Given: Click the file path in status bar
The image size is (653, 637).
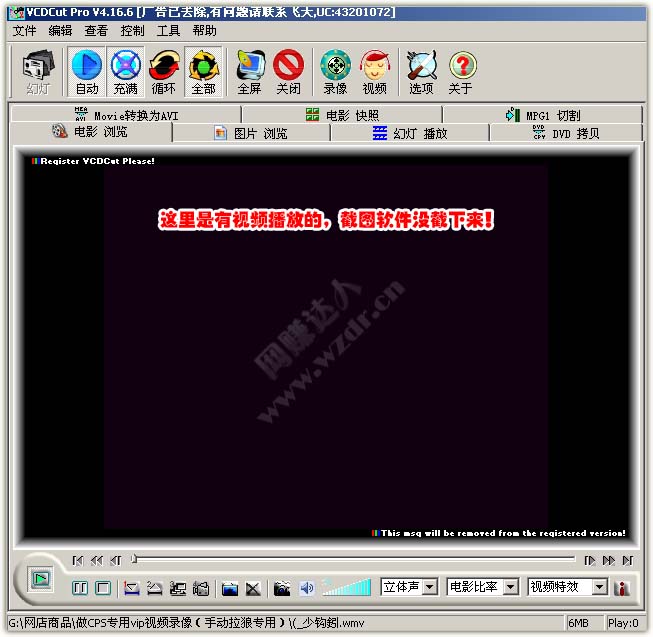Looking at the screenshot, I should 186,623.
